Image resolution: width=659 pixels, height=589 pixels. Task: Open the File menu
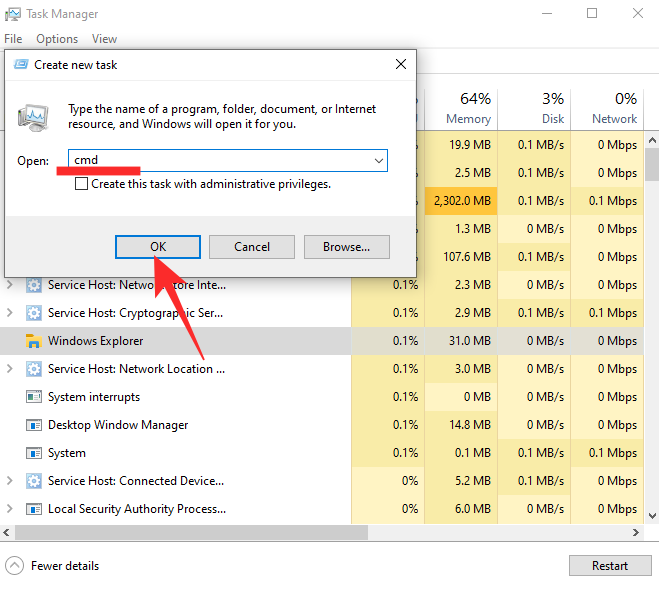tap(13, 39)
